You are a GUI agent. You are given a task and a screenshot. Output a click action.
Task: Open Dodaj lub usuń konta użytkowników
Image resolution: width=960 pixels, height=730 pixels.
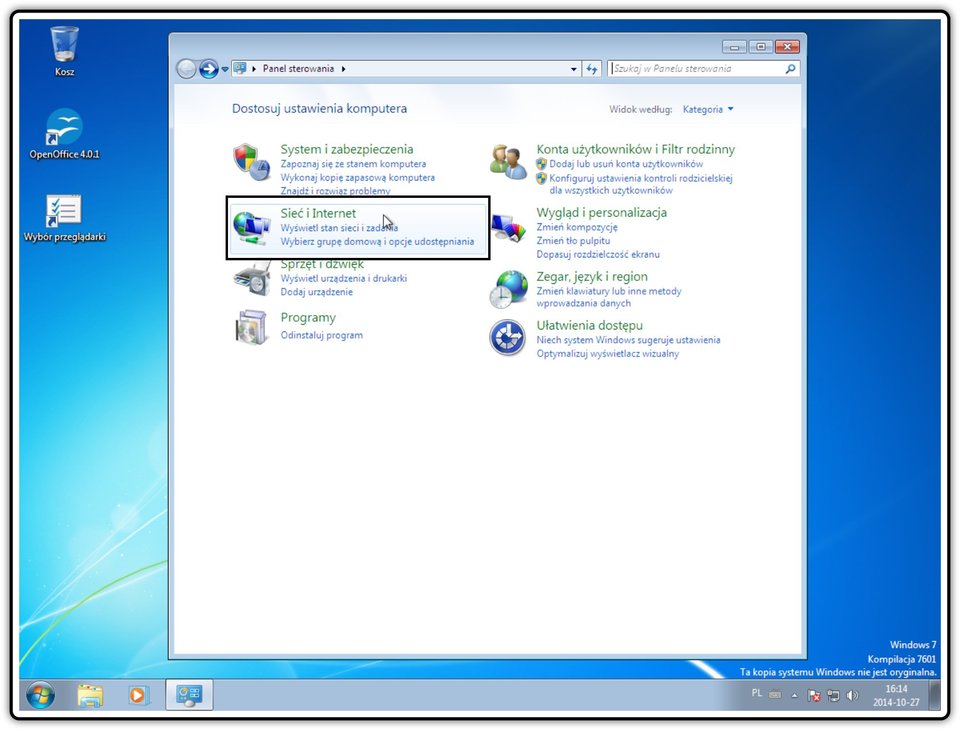(626, 164)
